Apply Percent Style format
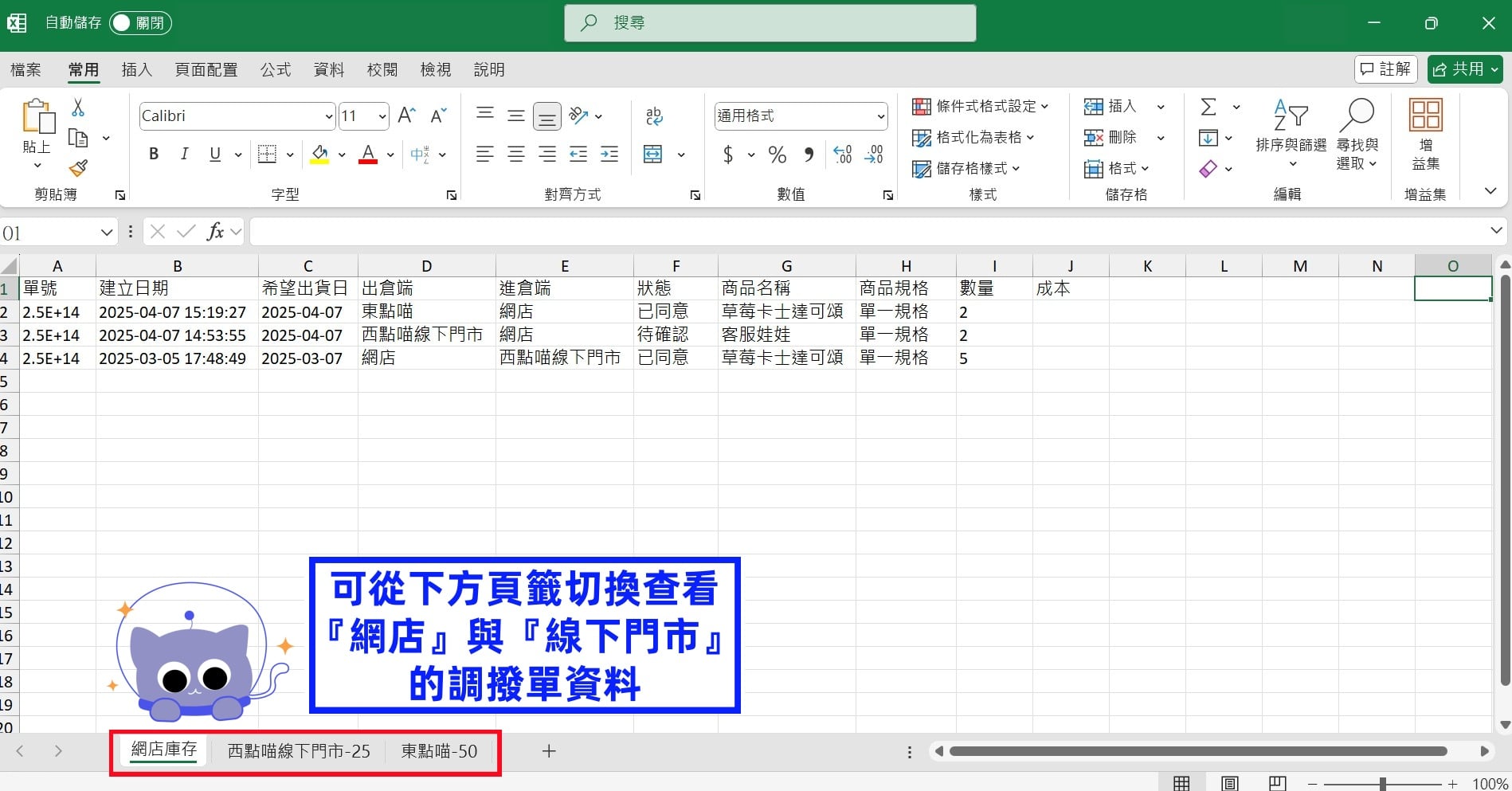Screen dimensions: 1512x791 (x=778, y=155)
